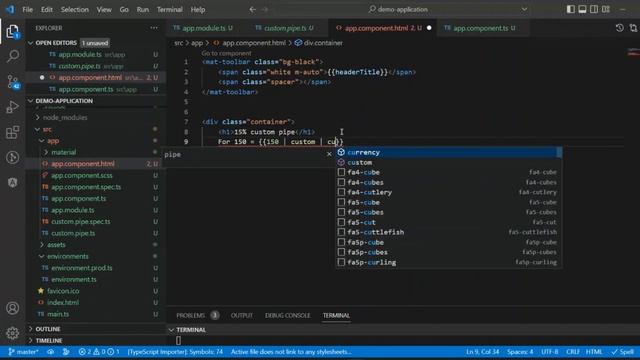Open custom.pipe.ts in the file tree

pyautogui.click(x=73, y=233)
